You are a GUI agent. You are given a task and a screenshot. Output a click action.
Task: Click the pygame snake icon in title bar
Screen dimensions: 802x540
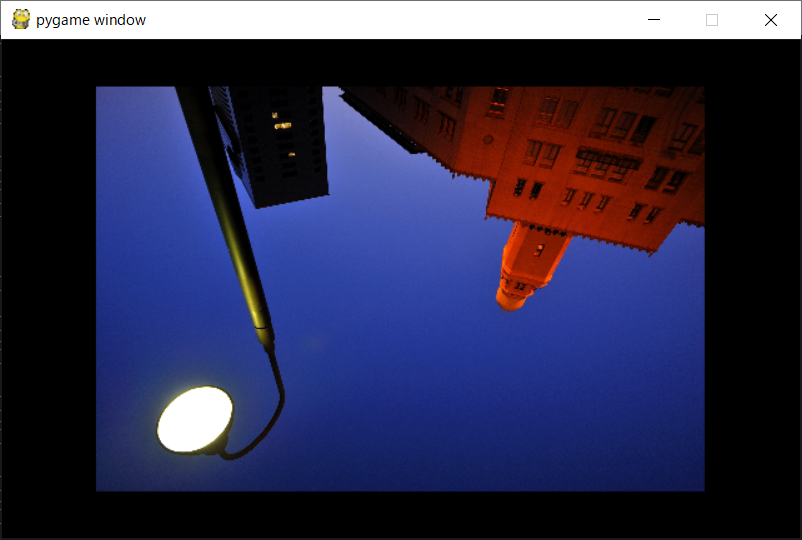[x=21, y=19]
